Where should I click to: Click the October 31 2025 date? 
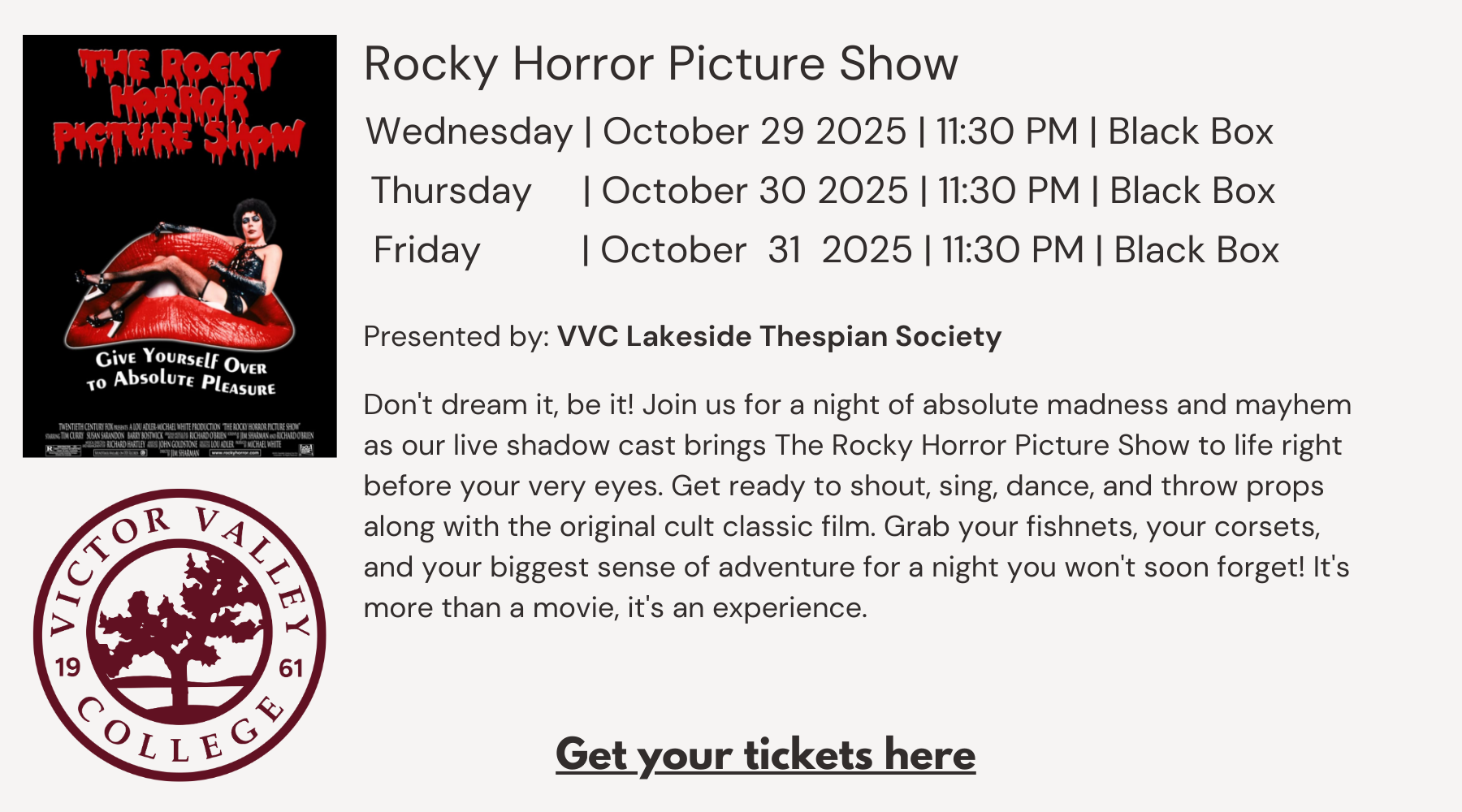[755, 250]
